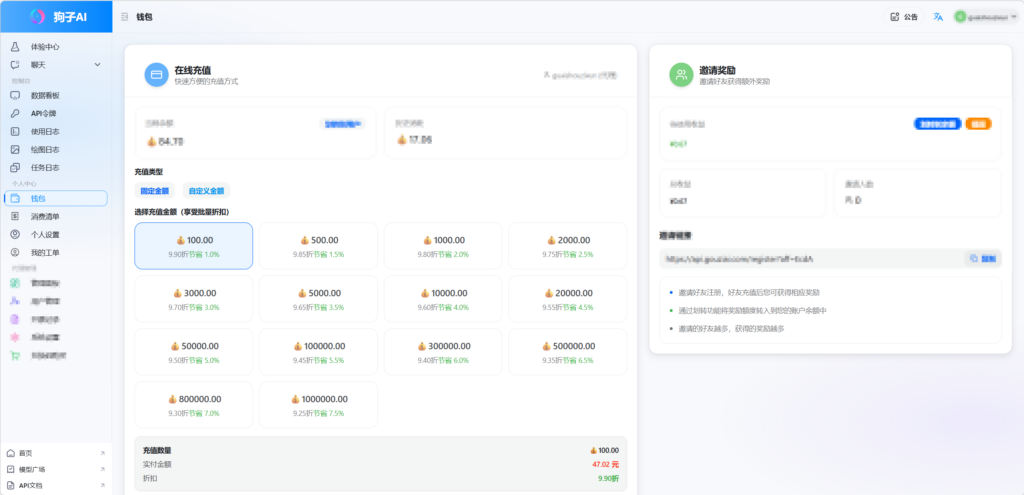The height and width of the screenshot is (495, 1024).
Task: Select the 1000.00 recharge amount
Action: [x=443, y=246]
